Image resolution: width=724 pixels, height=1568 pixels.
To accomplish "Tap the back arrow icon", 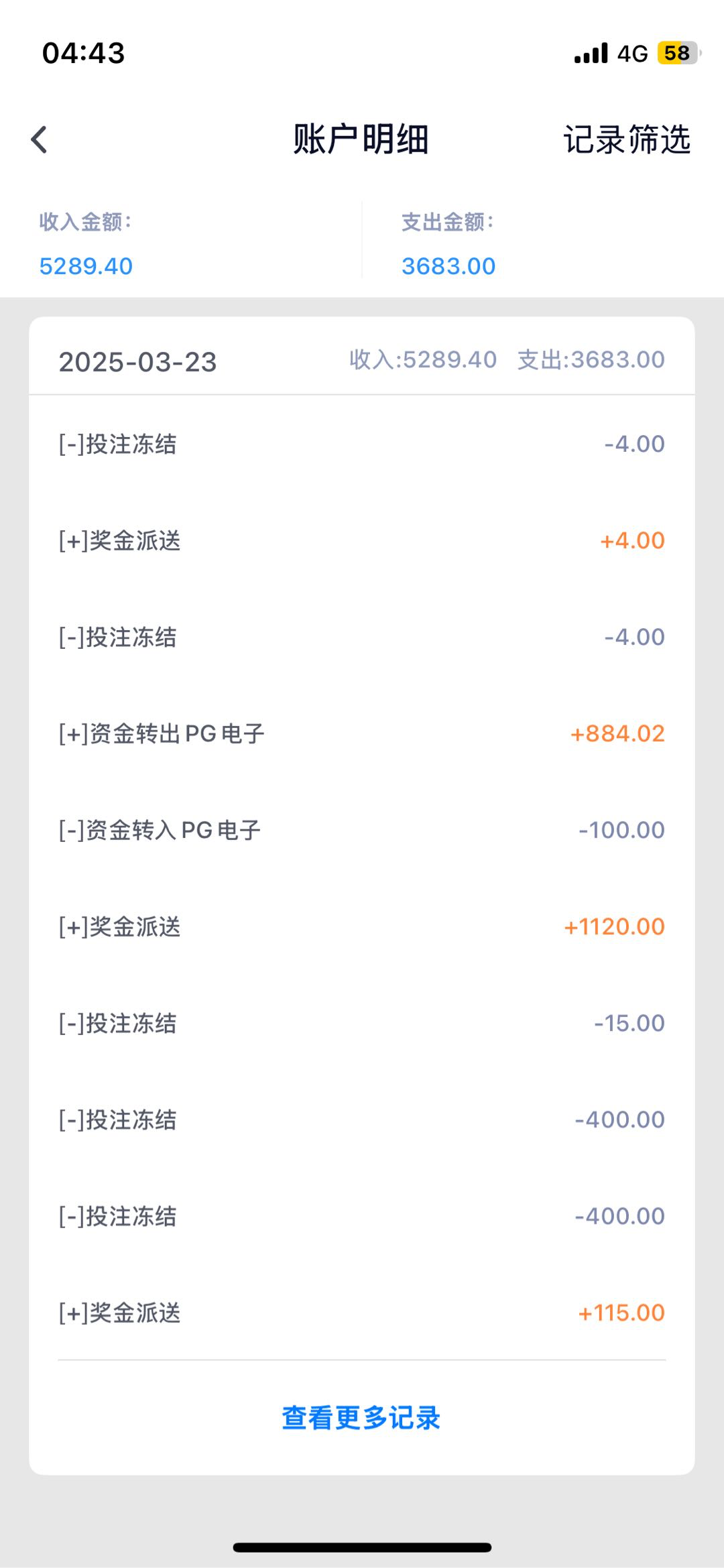I will click(40, 140).
